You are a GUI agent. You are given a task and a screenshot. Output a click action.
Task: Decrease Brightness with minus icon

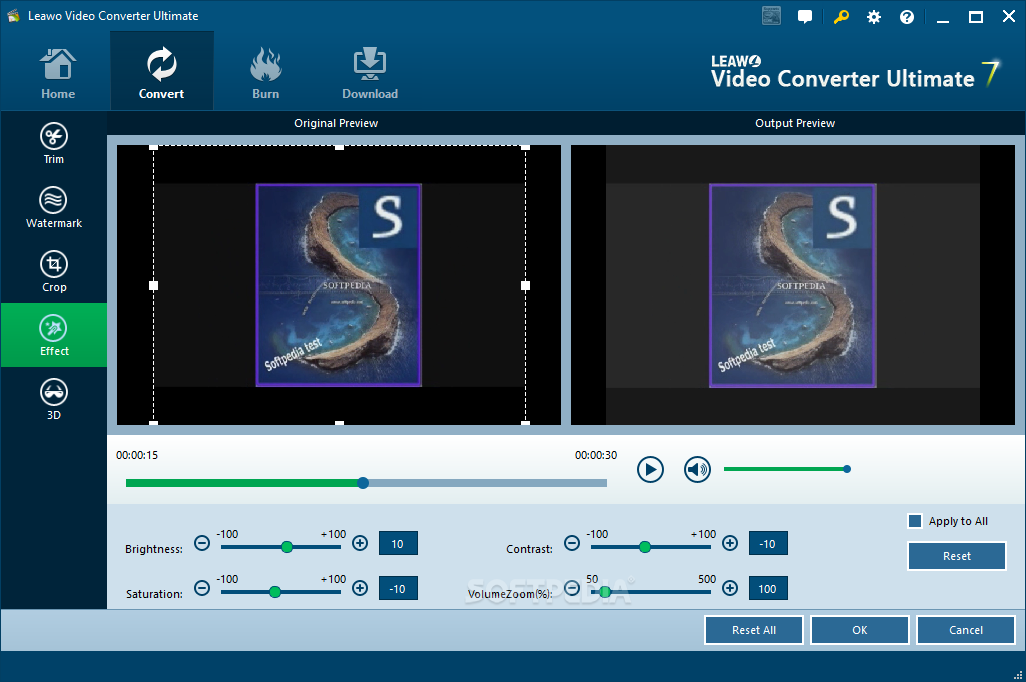pyautogui.click(x=202, y=543)
